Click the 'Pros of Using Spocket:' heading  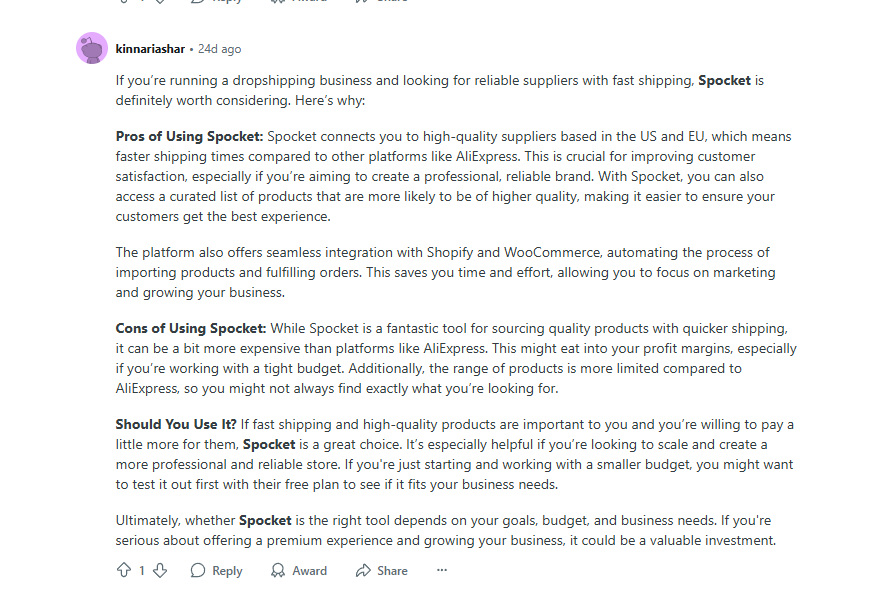click(x=189, y=137)
